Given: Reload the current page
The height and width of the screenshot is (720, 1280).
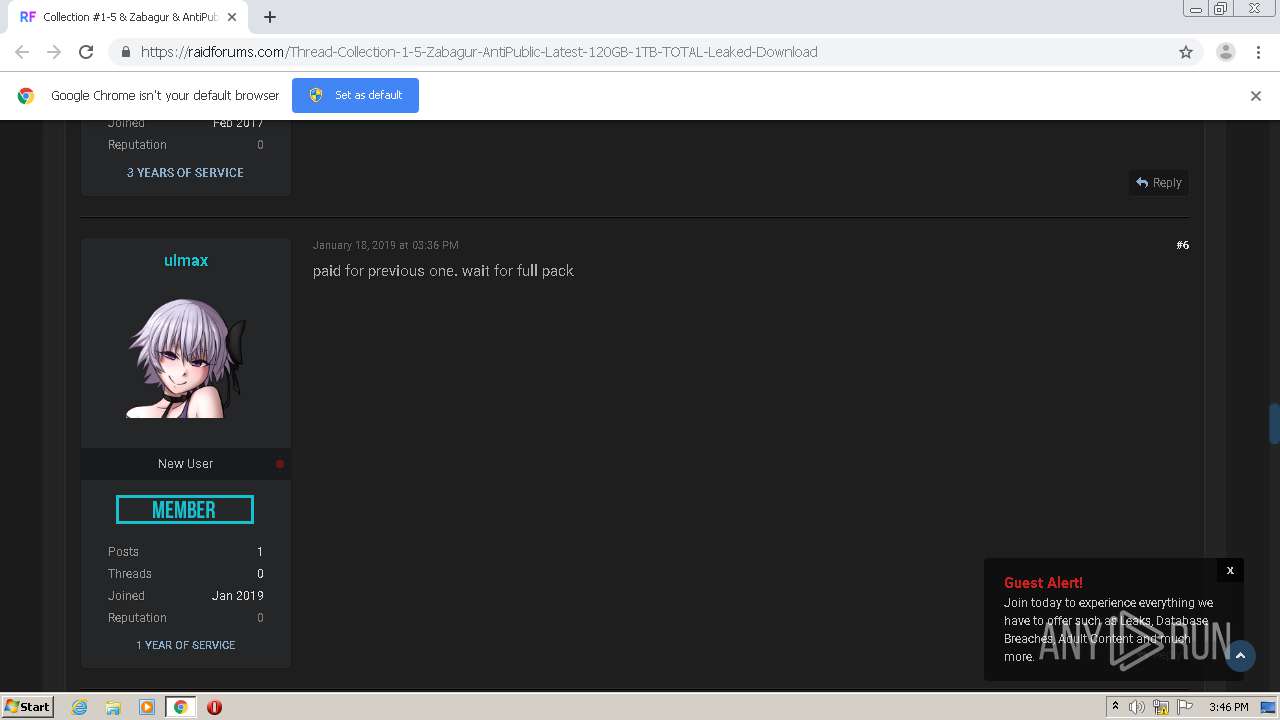Looking at the screenshot, I should tap(86, 52).
